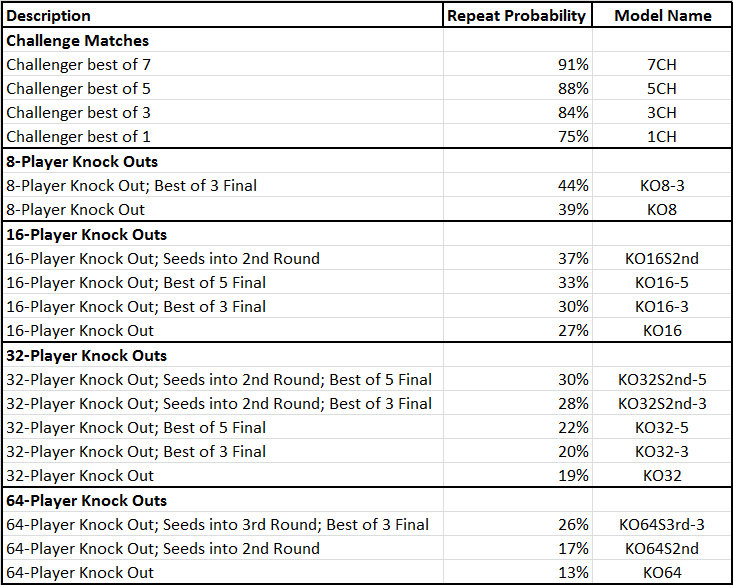This screenshot has width=733, height=585.
Task: Select the 7CH model name cell
Action: [x=662, y=64]
